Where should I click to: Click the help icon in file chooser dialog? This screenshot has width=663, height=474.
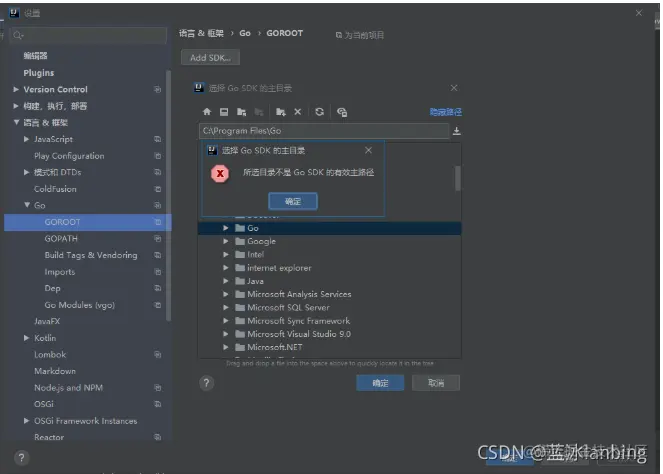206,383
